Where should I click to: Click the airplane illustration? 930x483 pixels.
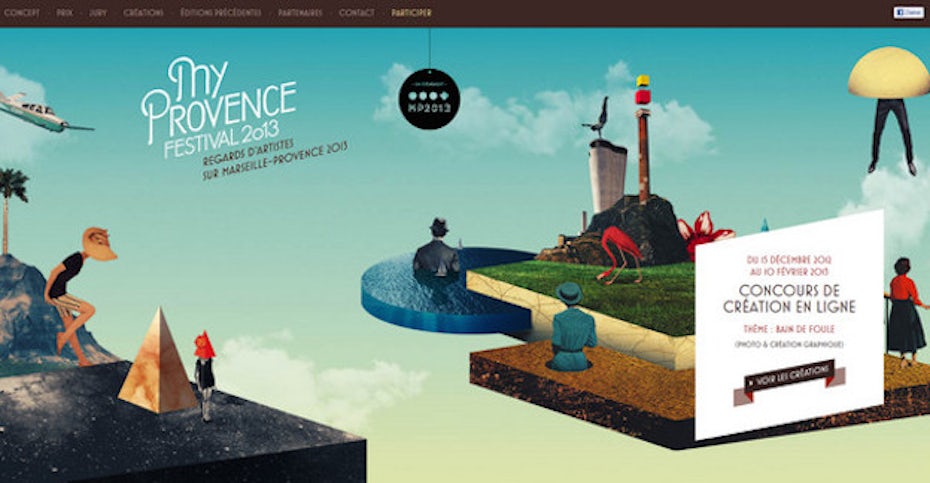[x=40, y=111]
